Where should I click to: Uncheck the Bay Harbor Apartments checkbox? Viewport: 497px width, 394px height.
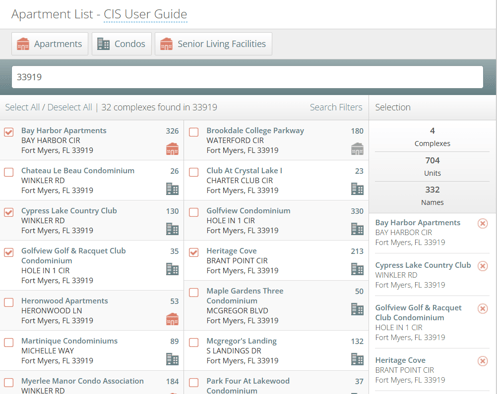coord(9,132)
